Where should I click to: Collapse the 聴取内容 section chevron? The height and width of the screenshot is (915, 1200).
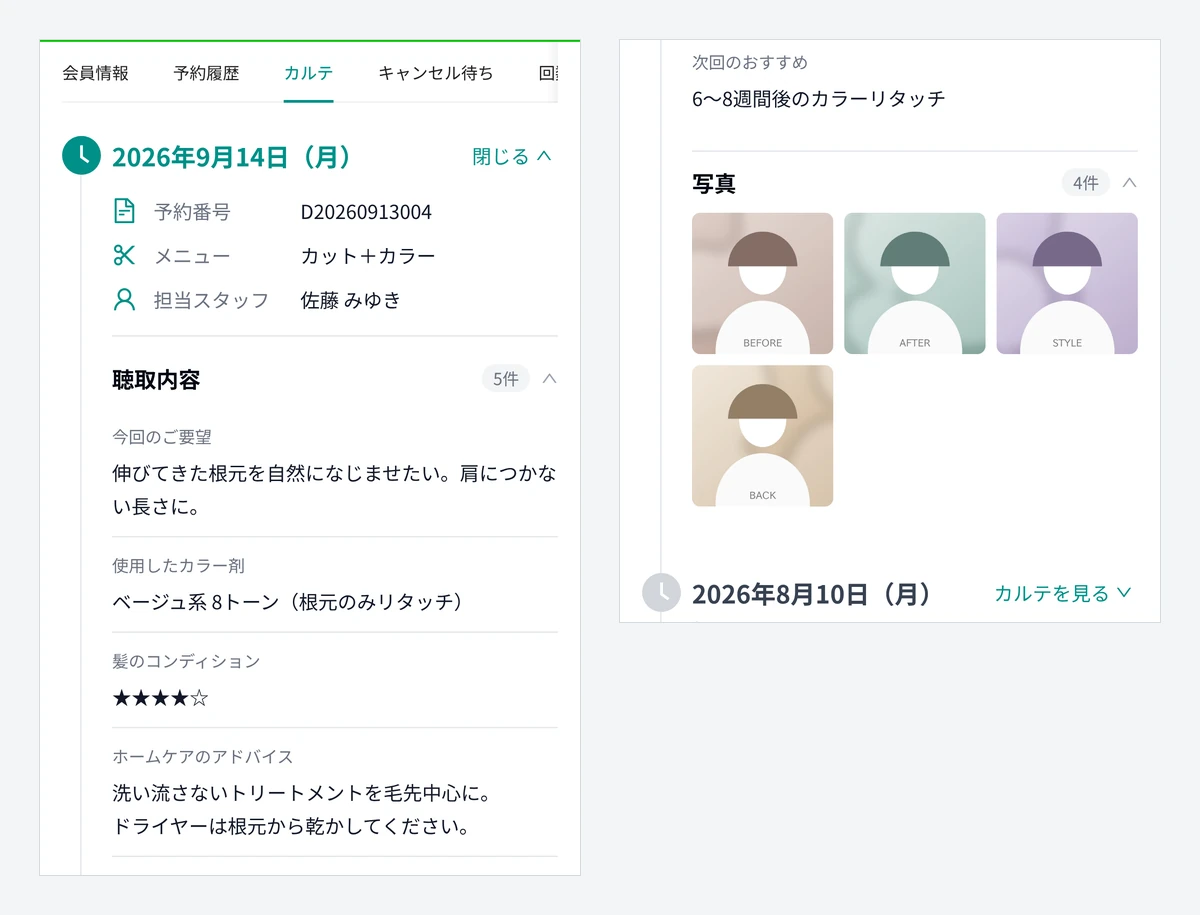point(549,379)
